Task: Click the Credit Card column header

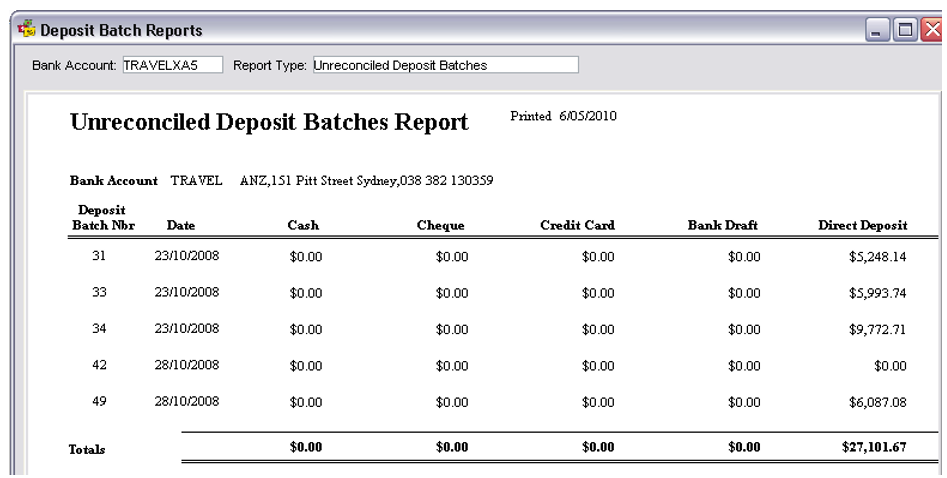Action: pyautogui.click(x=577, y=225)
